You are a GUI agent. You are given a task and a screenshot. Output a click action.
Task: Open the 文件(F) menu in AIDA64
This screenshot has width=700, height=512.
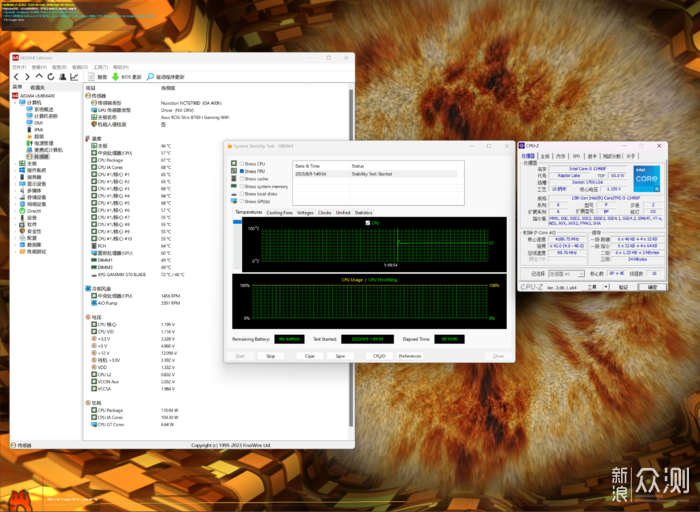[19, 67]
